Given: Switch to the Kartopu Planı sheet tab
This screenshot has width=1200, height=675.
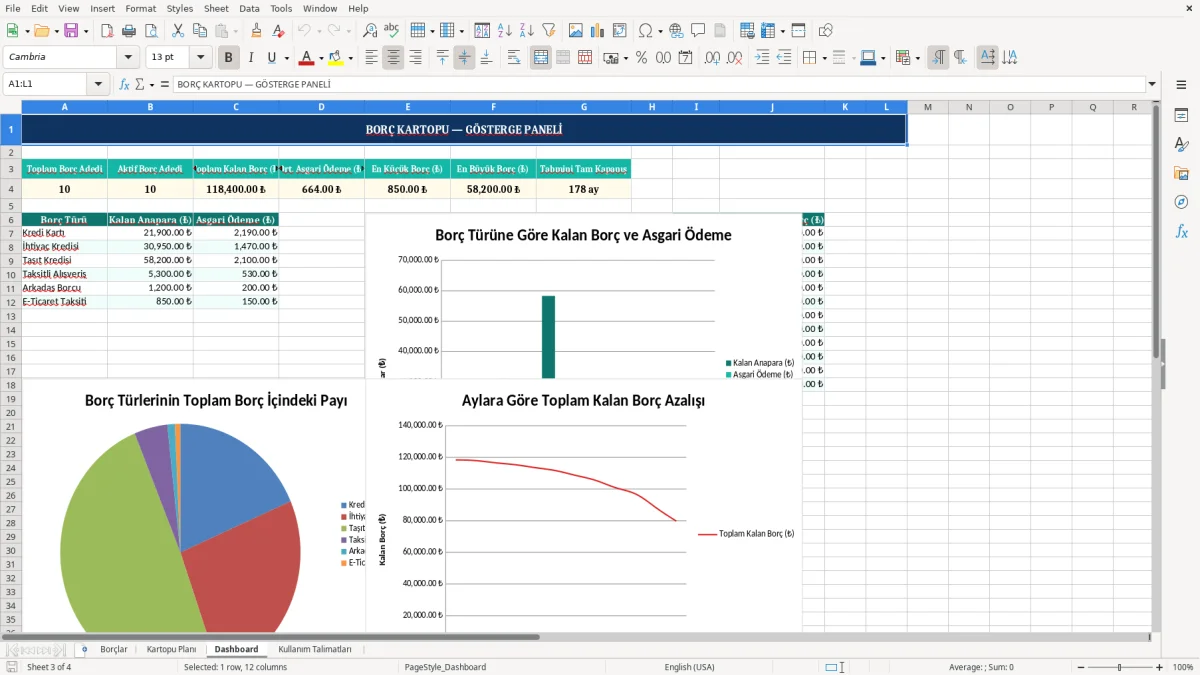Looking at the screenshot, I should coord(171,649).
